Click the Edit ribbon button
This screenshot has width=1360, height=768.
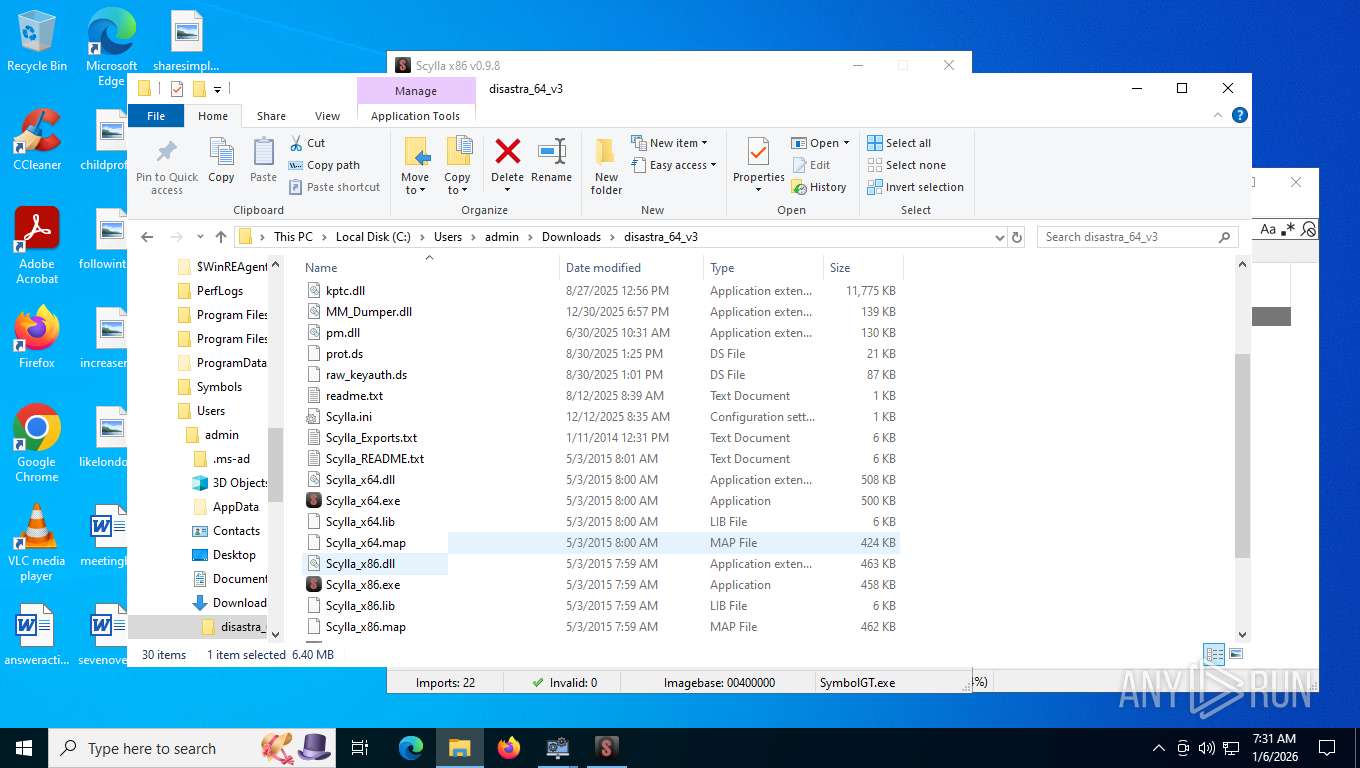(x=811, y=165)
